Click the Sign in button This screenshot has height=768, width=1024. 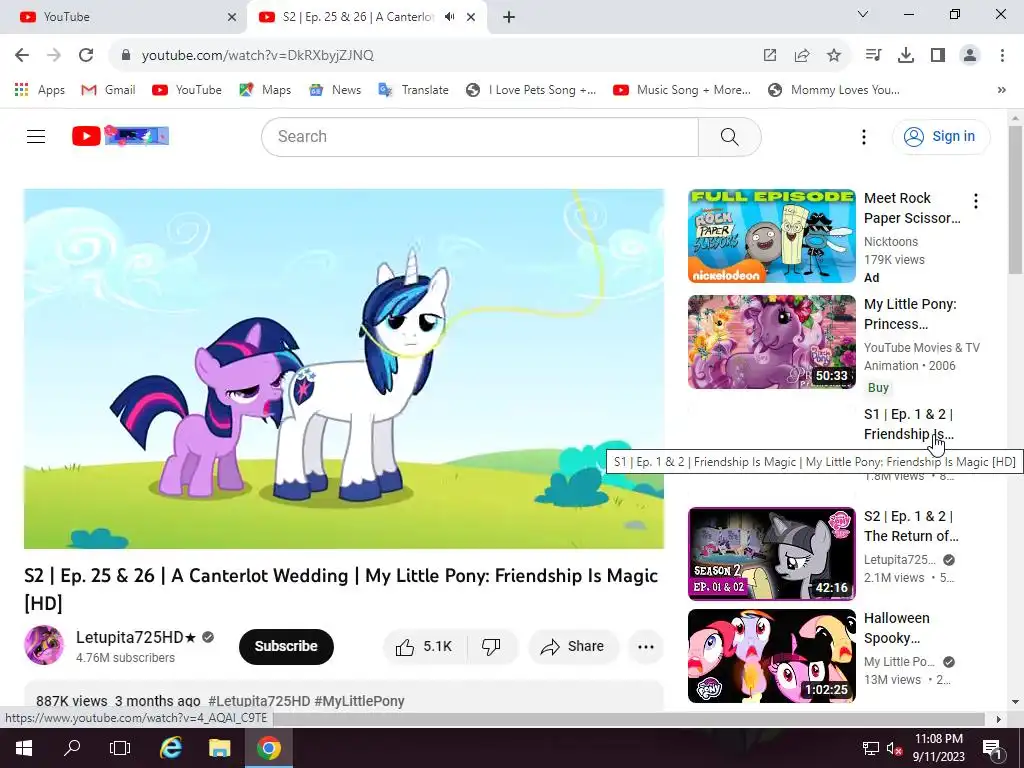pos(941,136)
